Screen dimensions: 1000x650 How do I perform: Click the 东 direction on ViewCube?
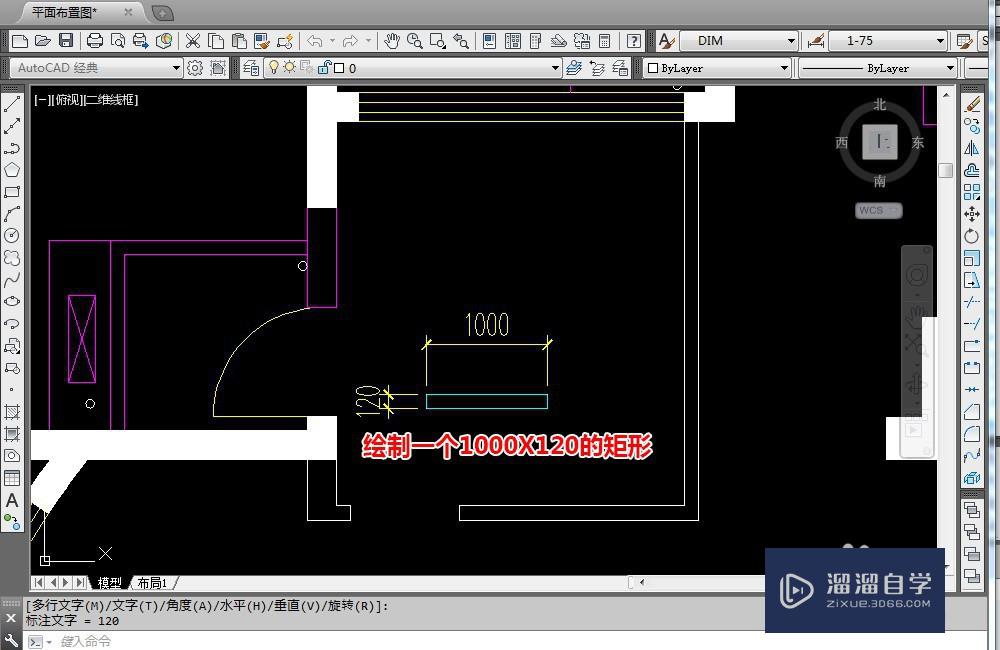[917, 142]
